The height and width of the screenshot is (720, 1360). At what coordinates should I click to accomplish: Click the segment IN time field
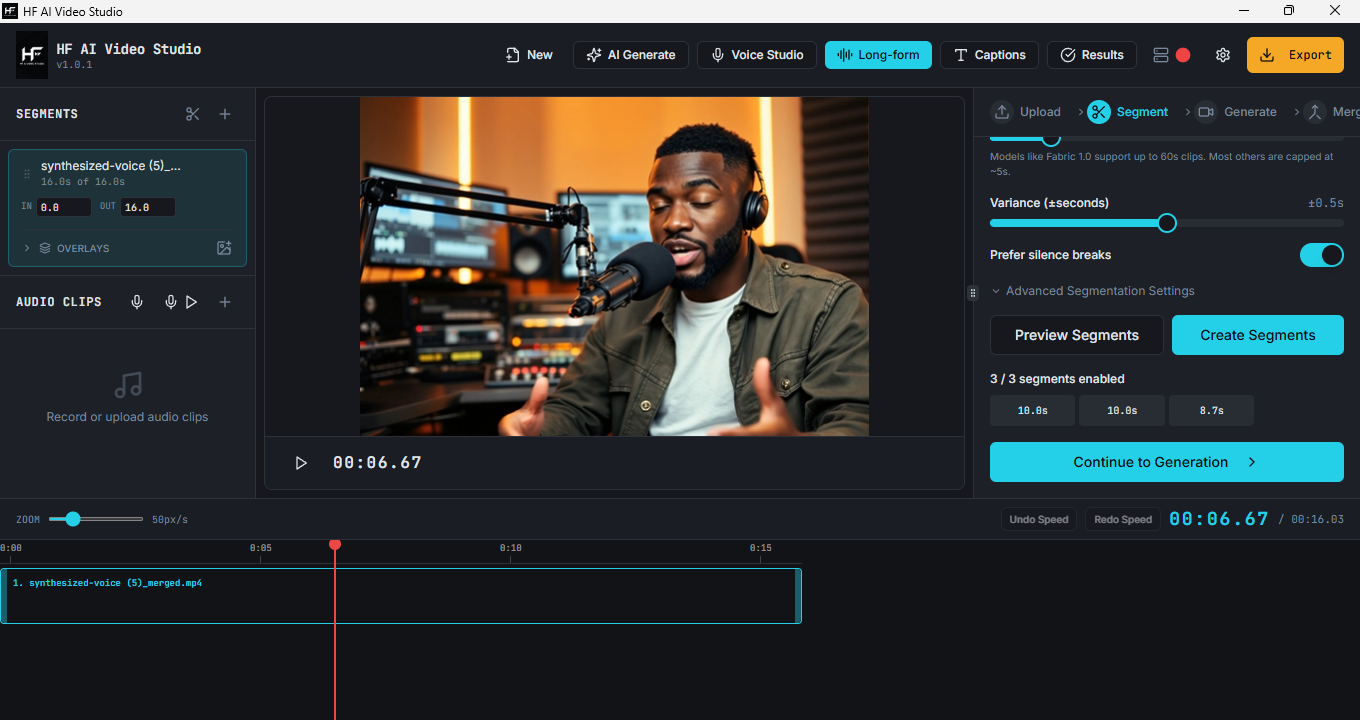(64, 207)
